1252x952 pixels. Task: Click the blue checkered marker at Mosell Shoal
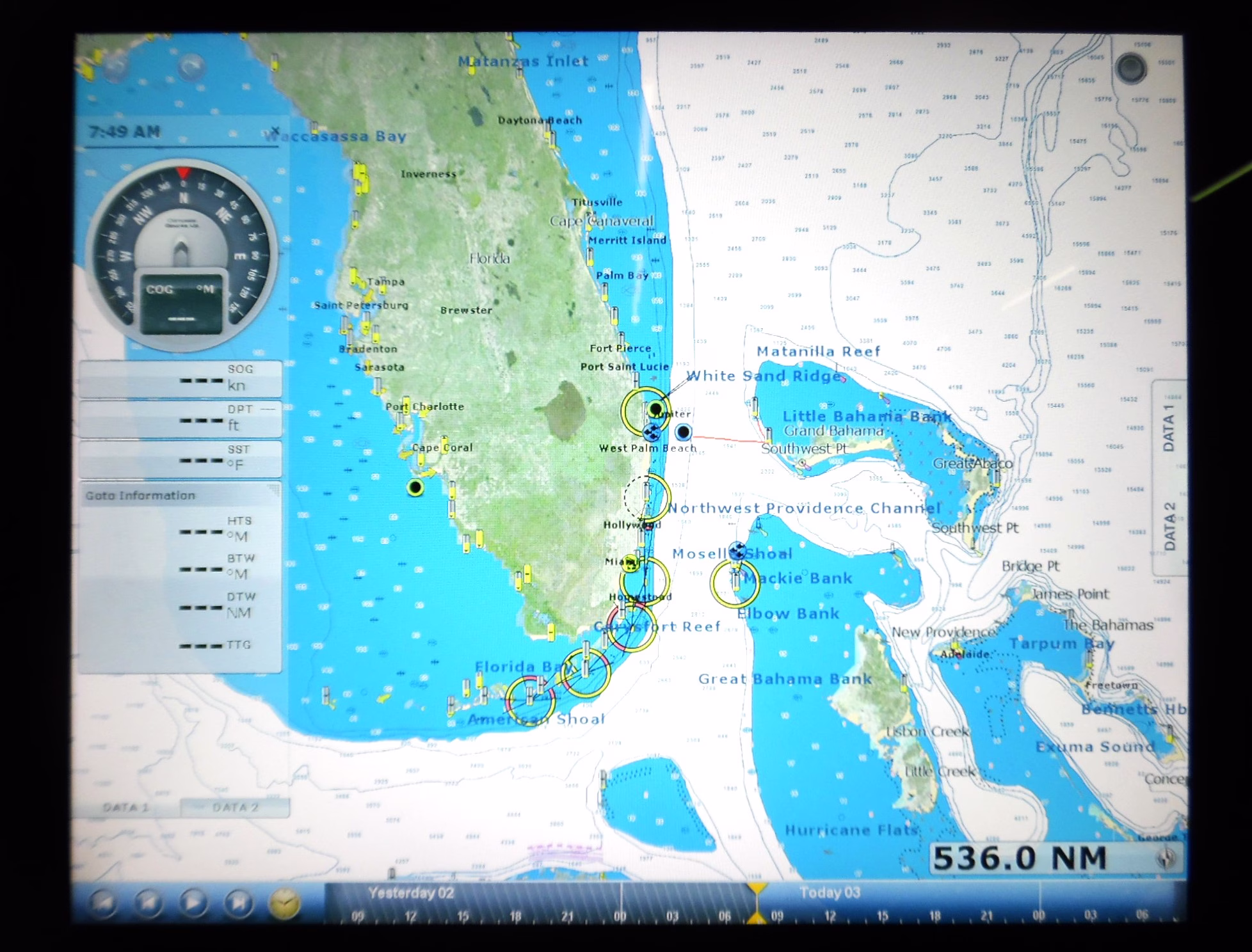737,551
